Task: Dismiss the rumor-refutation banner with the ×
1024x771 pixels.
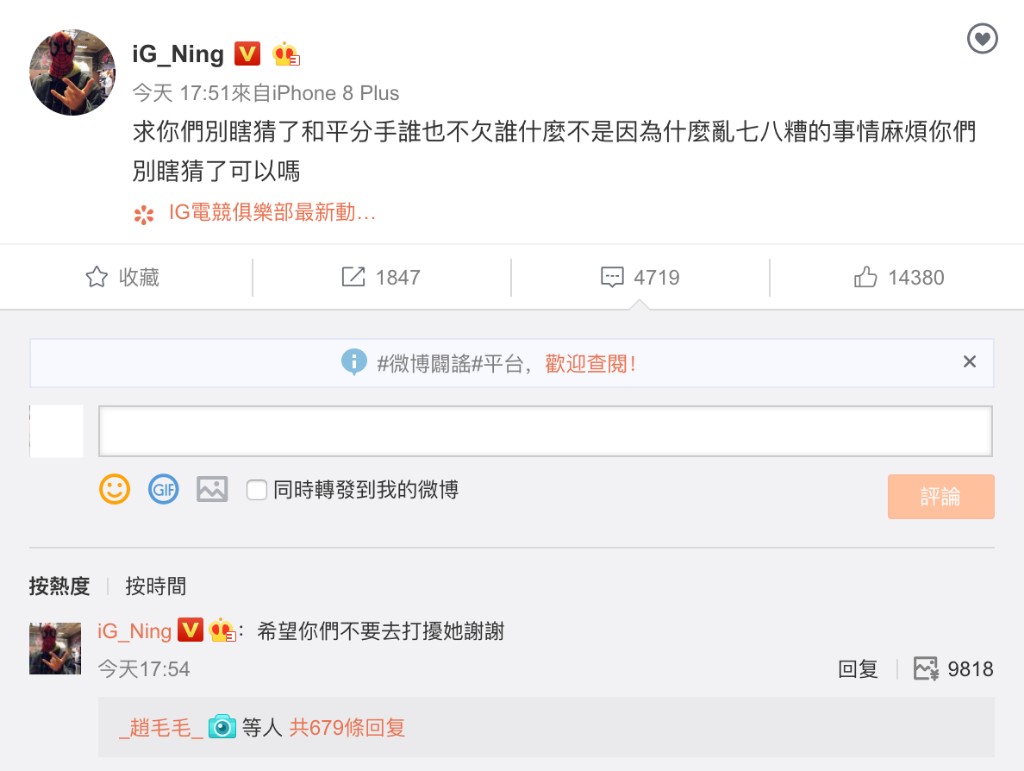Action: tap(969, 361)
